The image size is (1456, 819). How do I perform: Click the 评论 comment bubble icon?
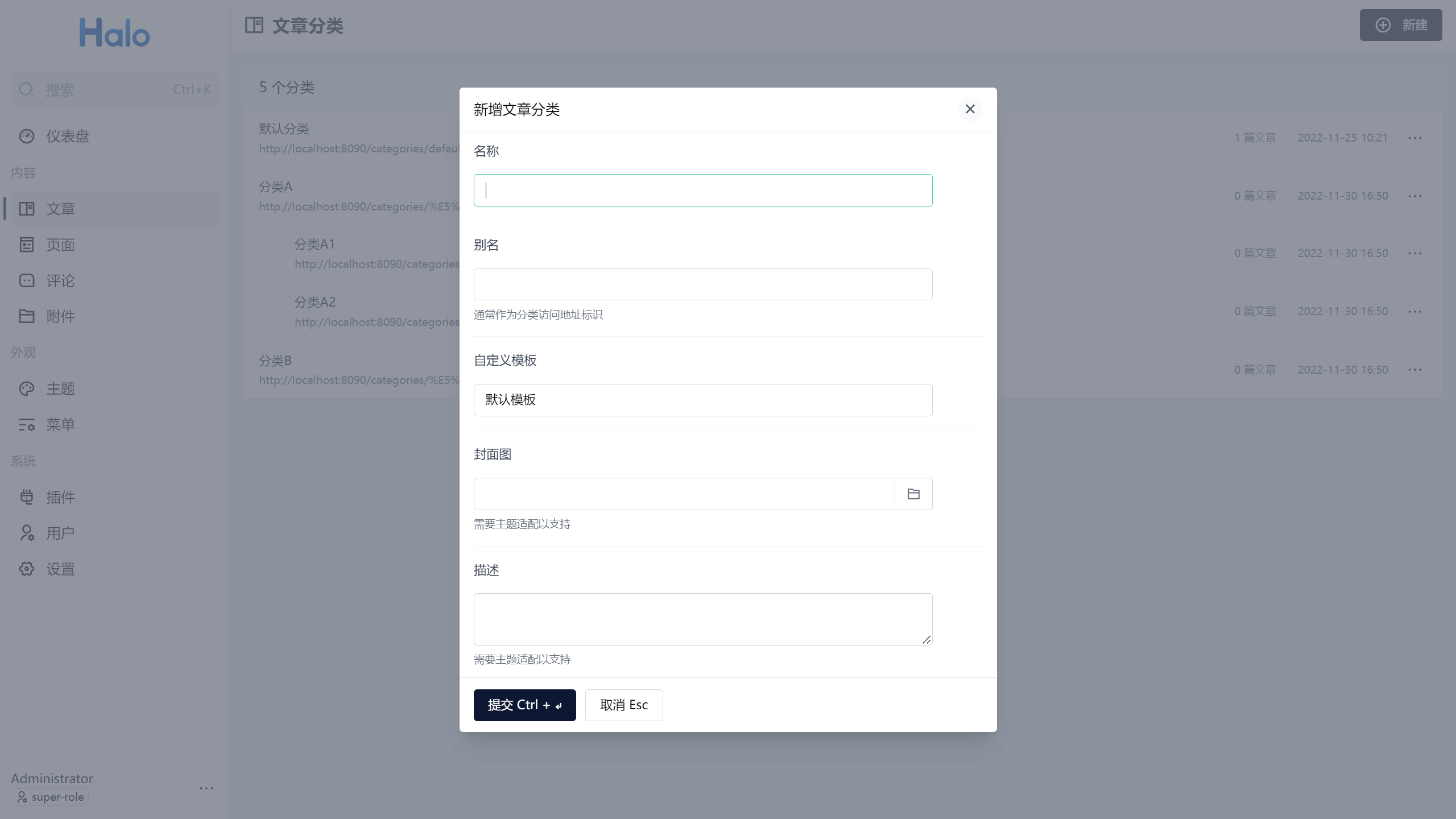27,280
